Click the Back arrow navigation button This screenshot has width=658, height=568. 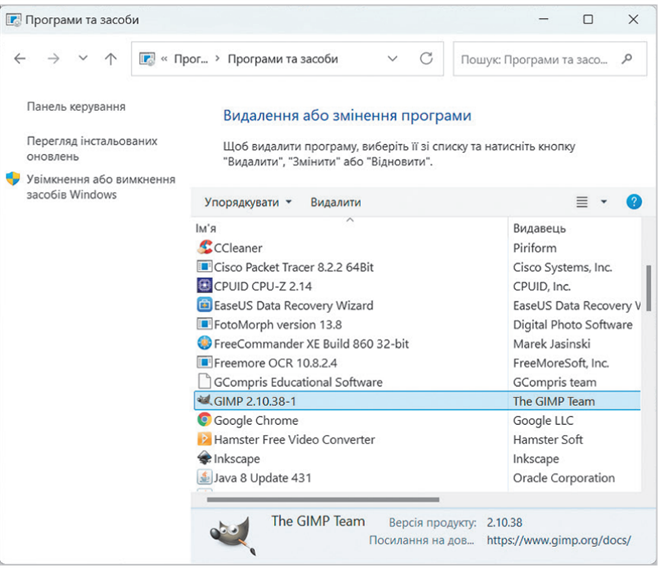coord(20,59)
